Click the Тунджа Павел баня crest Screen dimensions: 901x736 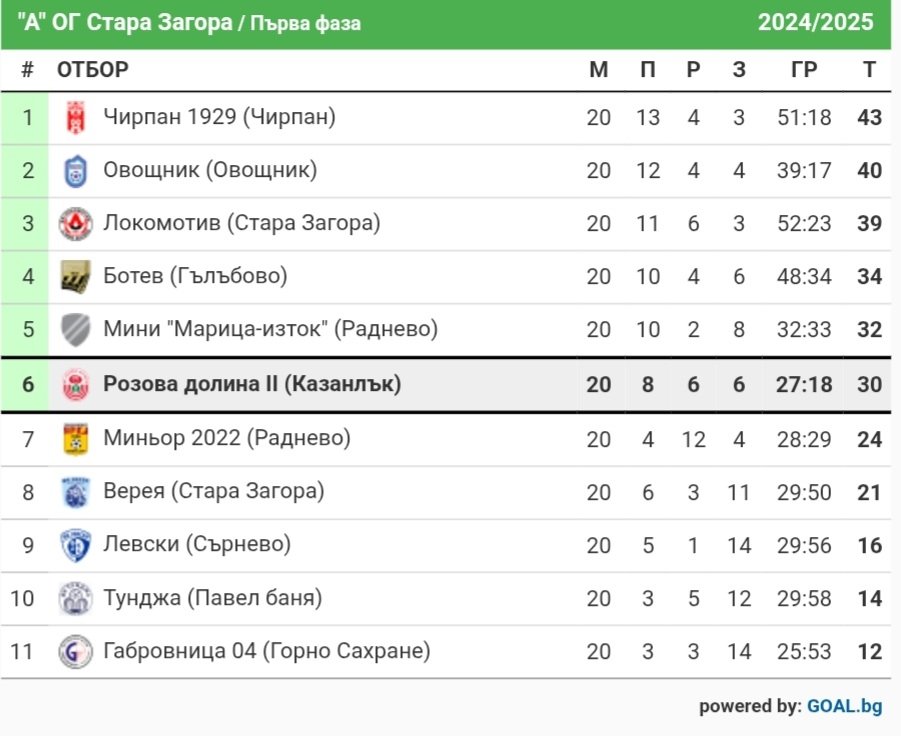[76, 599]
